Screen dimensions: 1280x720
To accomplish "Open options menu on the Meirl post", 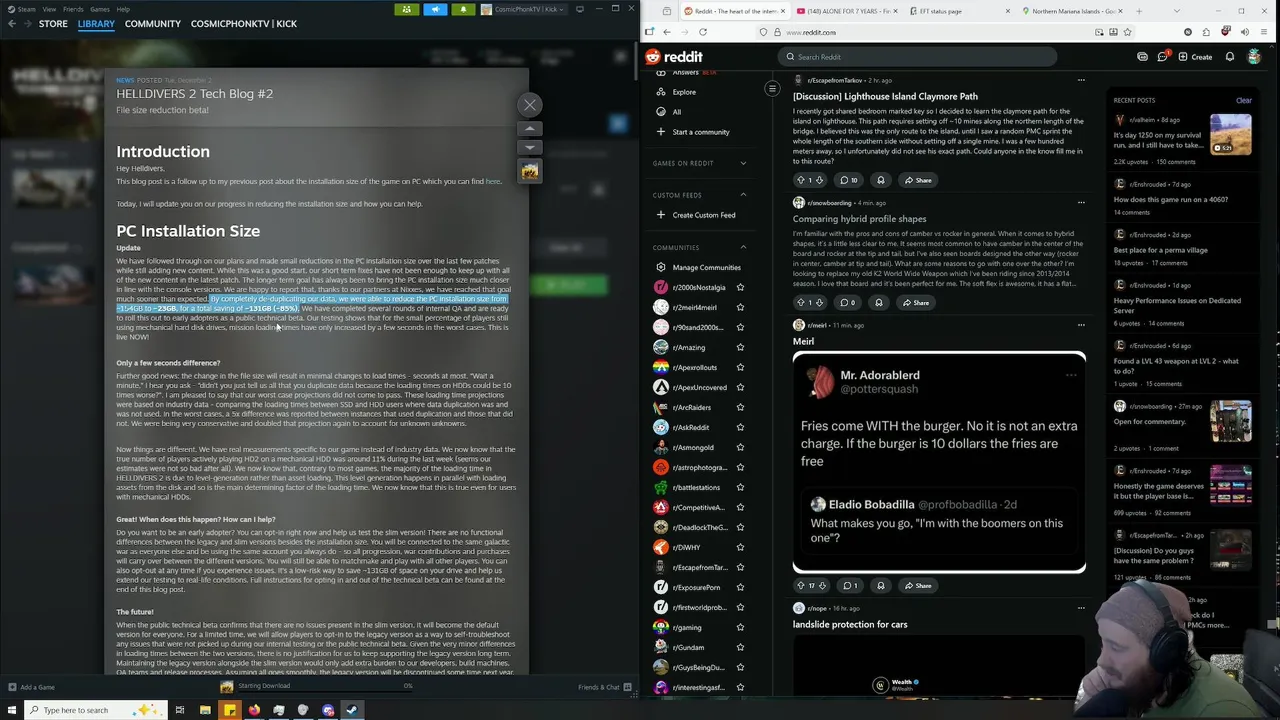I will (x=1081, y=325).
